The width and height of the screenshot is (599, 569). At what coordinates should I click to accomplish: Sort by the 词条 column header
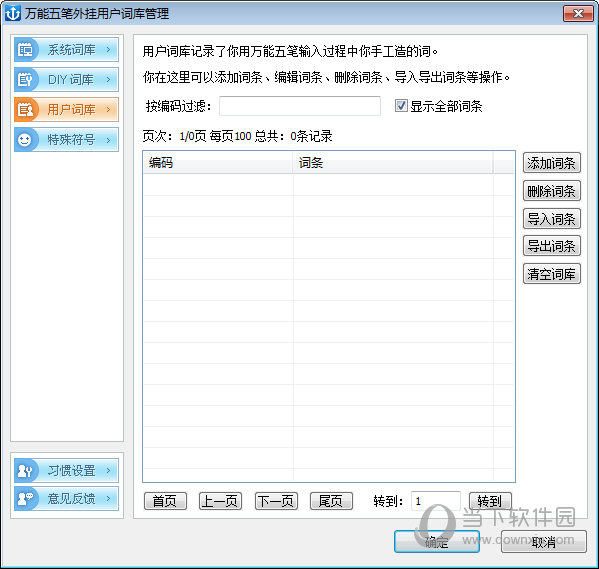pyautogui.click(x=393, y=163)
